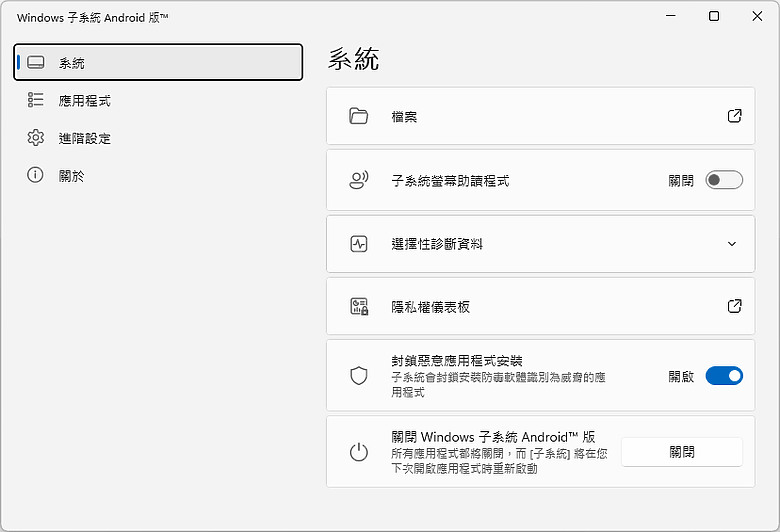The width and height of the screenshot is (780, 532).
Task: Click the 檔案 label text
Action: 404,117
